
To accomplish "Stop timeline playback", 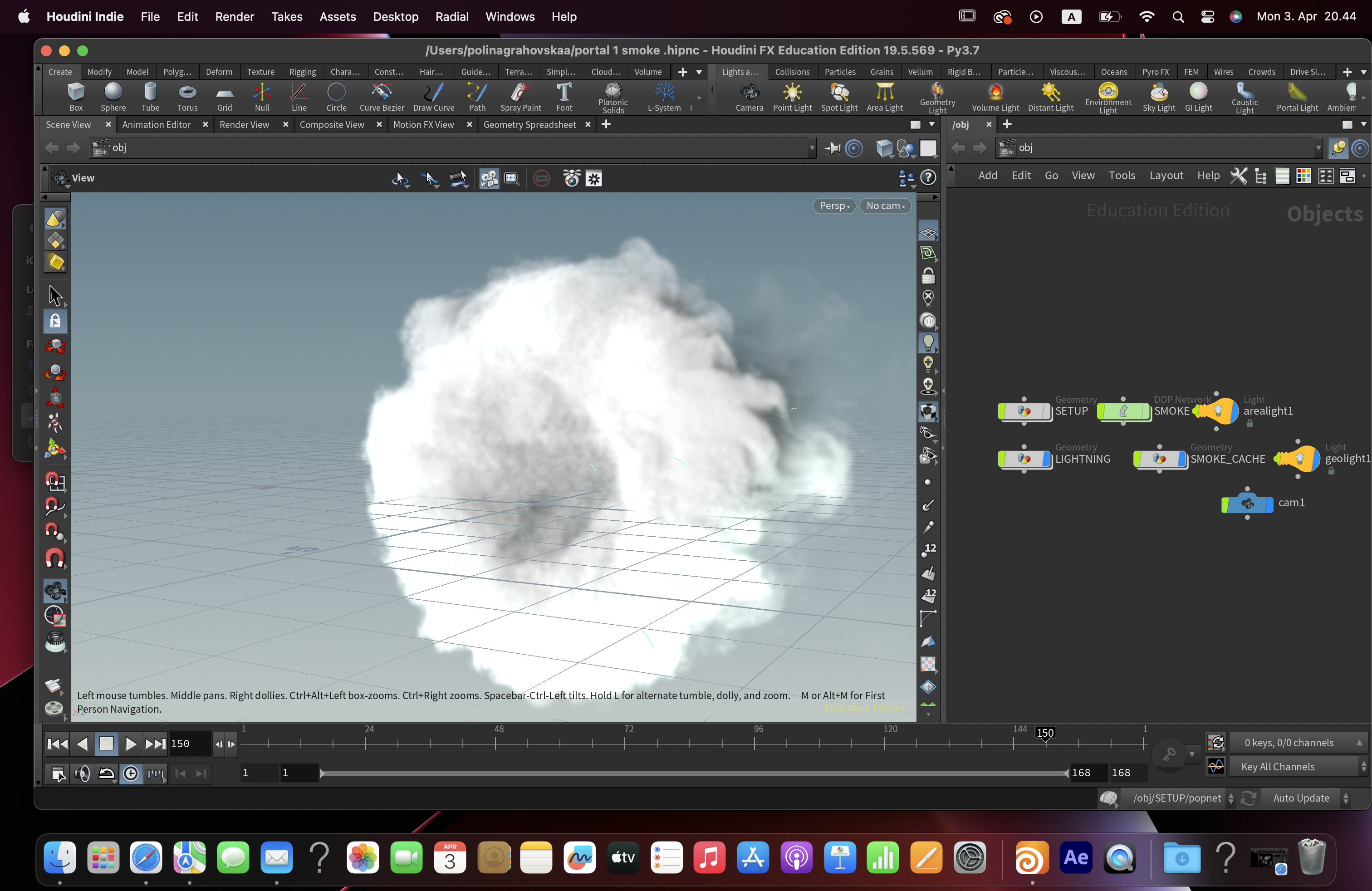I will click(x=107, y=744).
